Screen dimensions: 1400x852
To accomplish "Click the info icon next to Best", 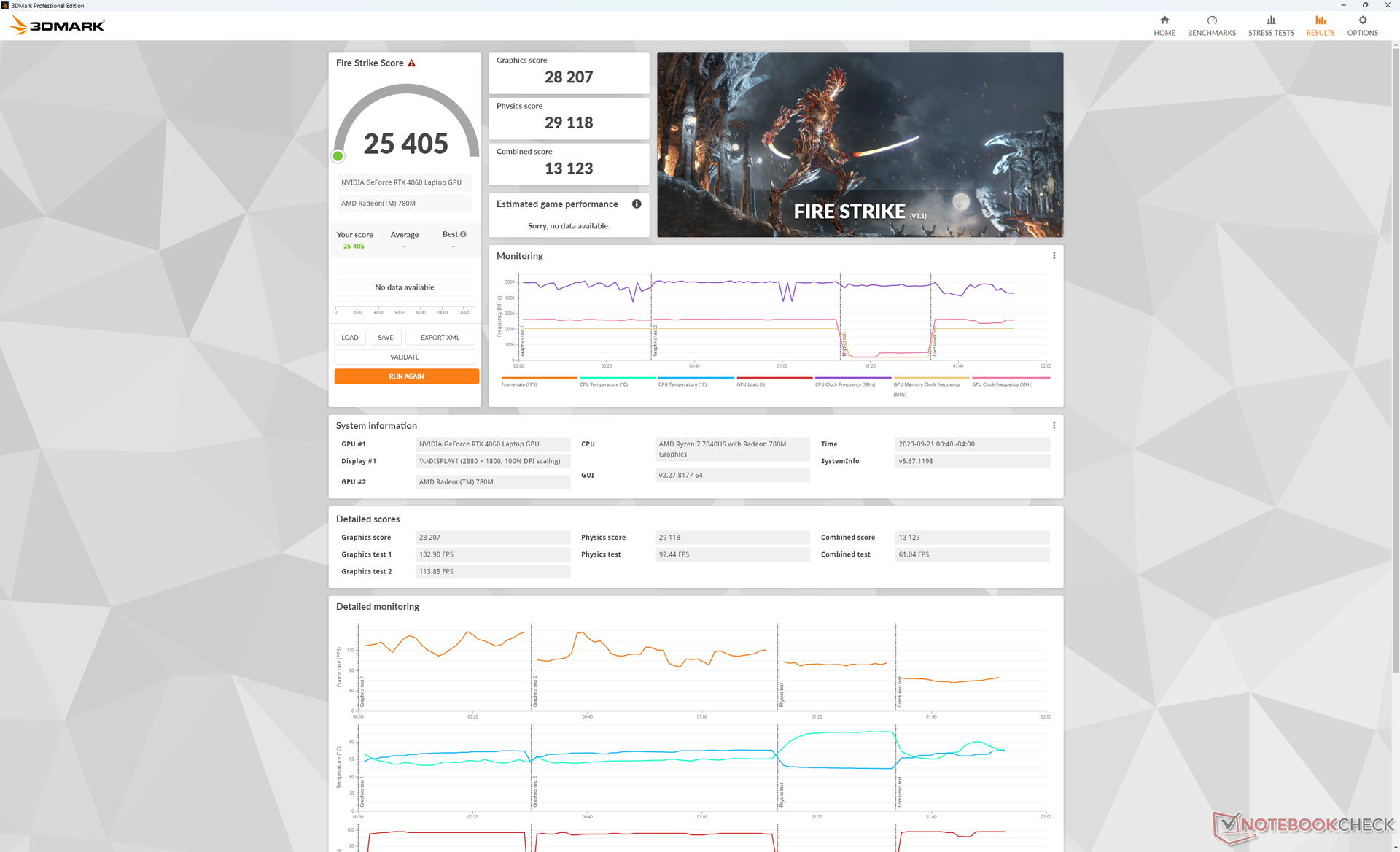I will point(463,234).
